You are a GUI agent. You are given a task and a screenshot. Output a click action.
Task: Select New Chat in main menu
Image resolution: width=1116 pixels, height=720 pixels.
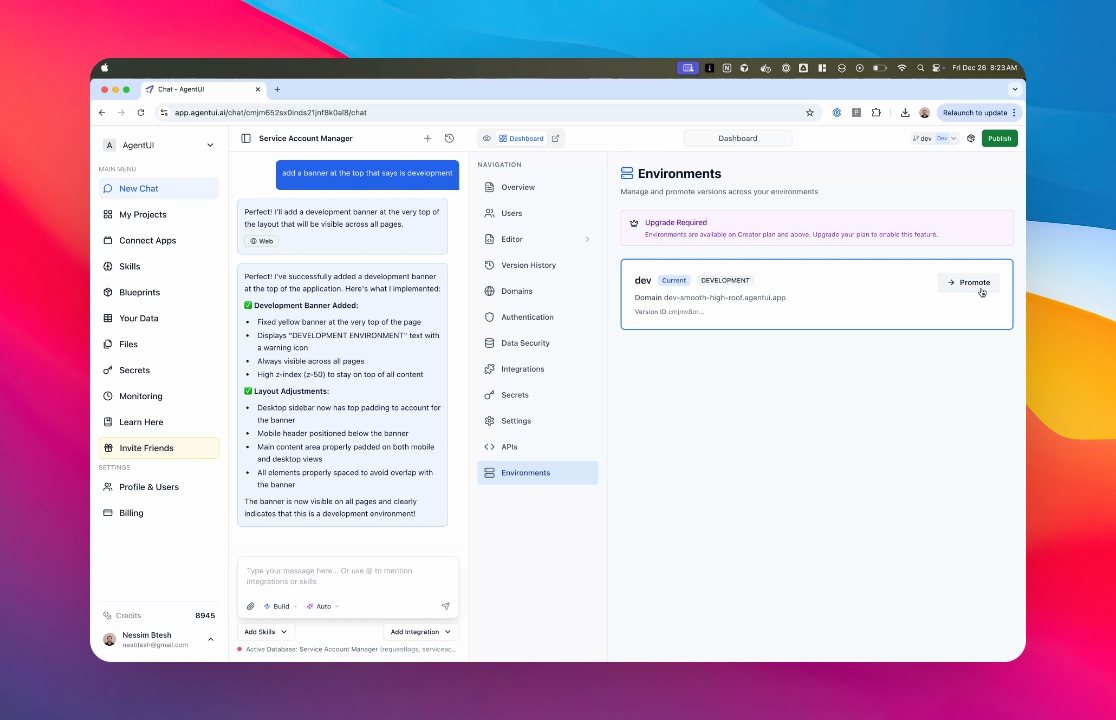coord(159,189)
